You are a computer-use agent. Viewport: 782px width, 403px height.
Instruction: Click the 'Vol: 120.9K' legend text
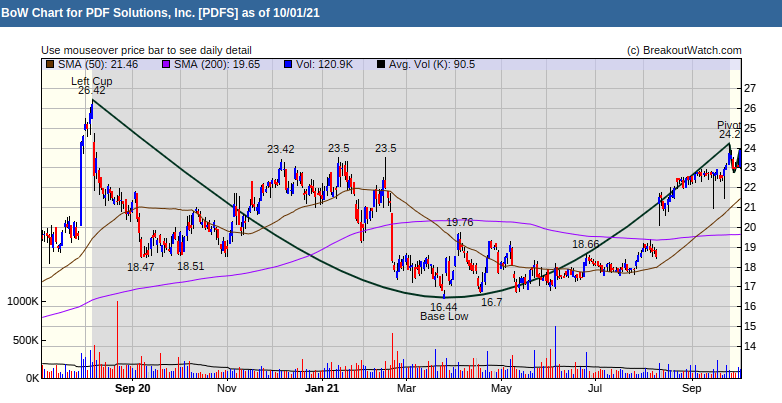point(324,64)
